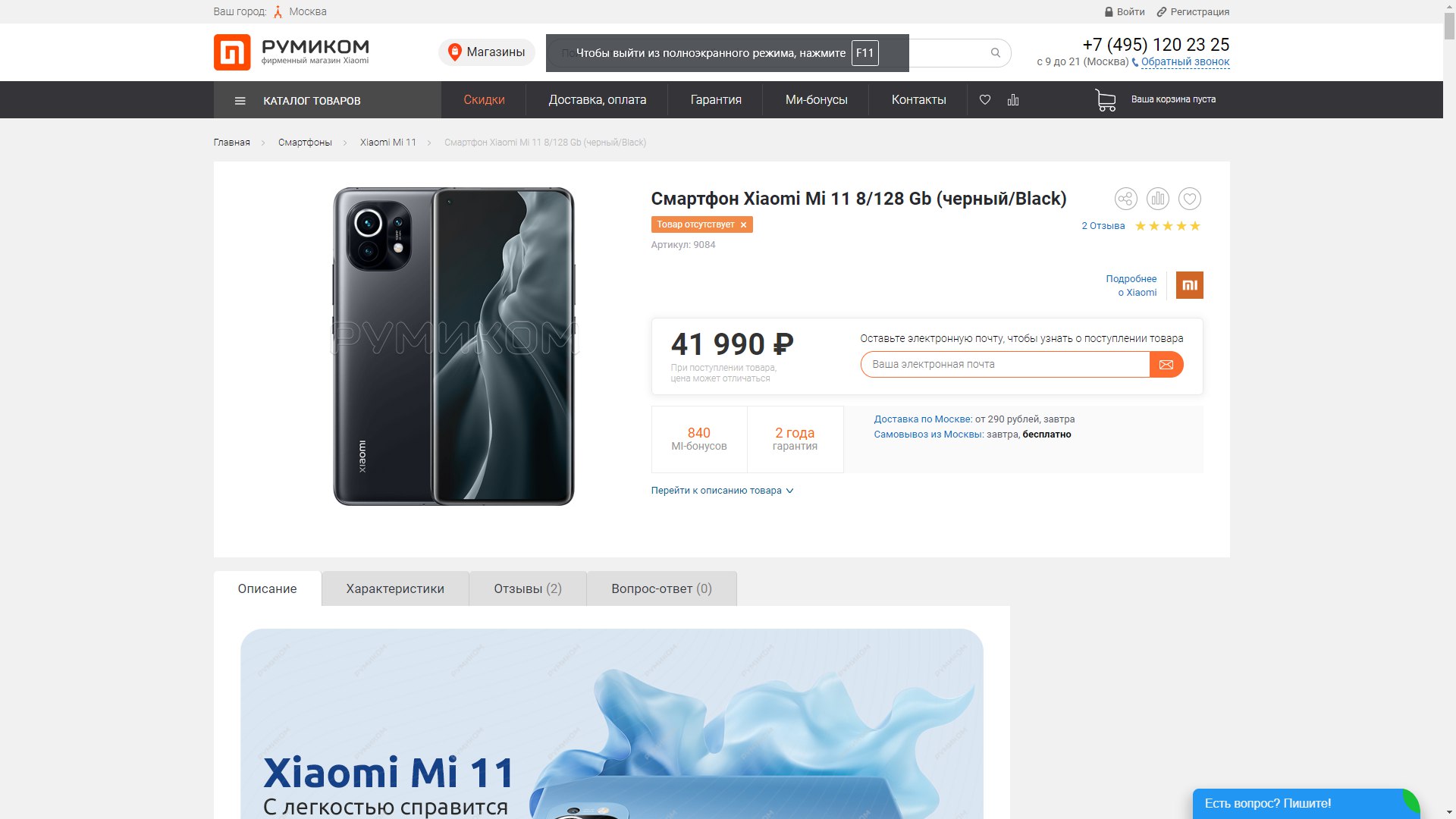Click the five-star rating

tap(1168, 226)
